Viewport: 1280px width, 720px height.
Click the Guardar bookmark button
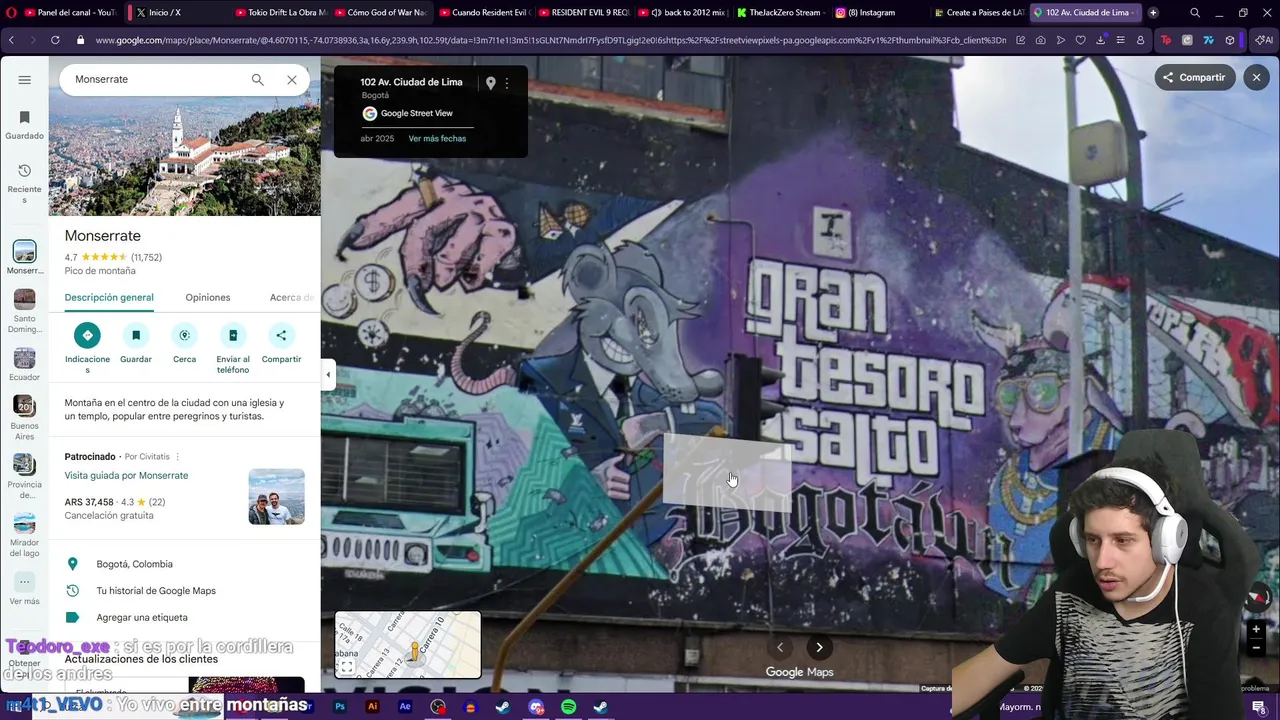tap(136, 344)
